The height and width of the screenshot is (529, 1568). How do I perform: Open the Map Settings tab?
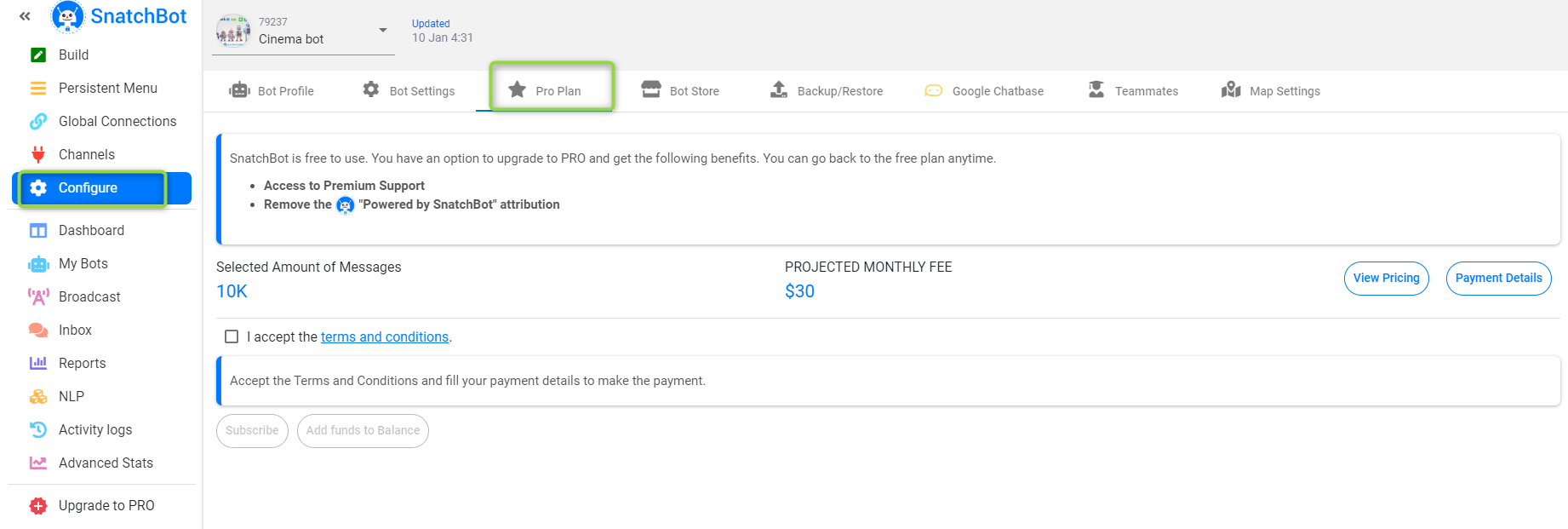(1271, 91)
